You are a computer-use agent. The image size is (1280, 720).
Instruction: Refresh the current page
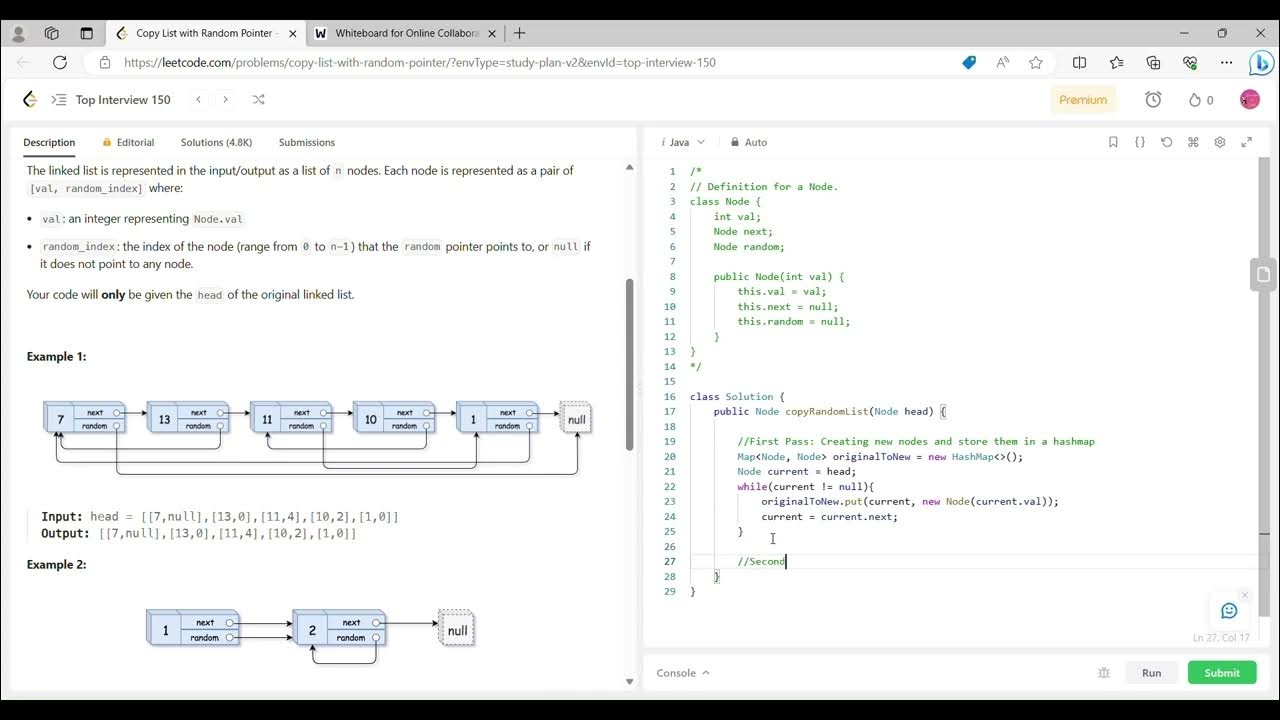(60, 62)
